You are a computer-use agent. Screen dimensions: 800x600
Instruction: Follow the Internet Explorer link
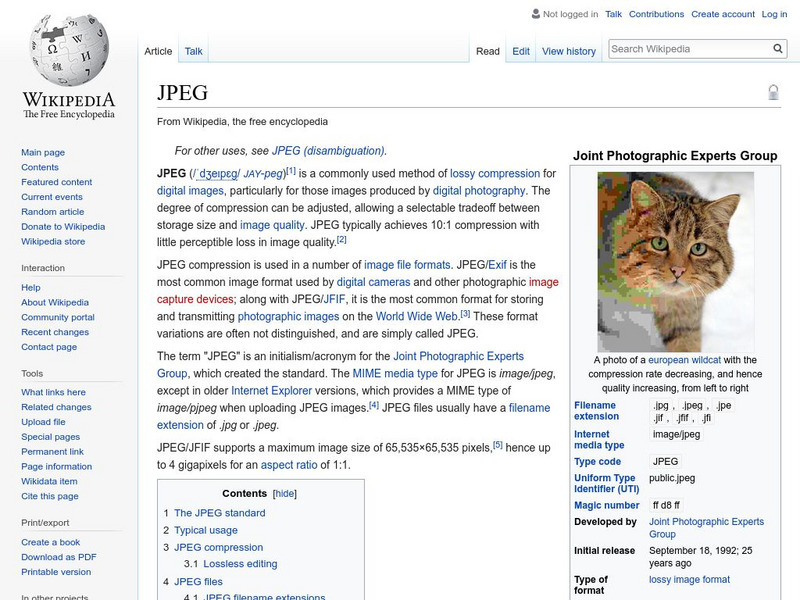pyautogui.click(x=271, y=391)
